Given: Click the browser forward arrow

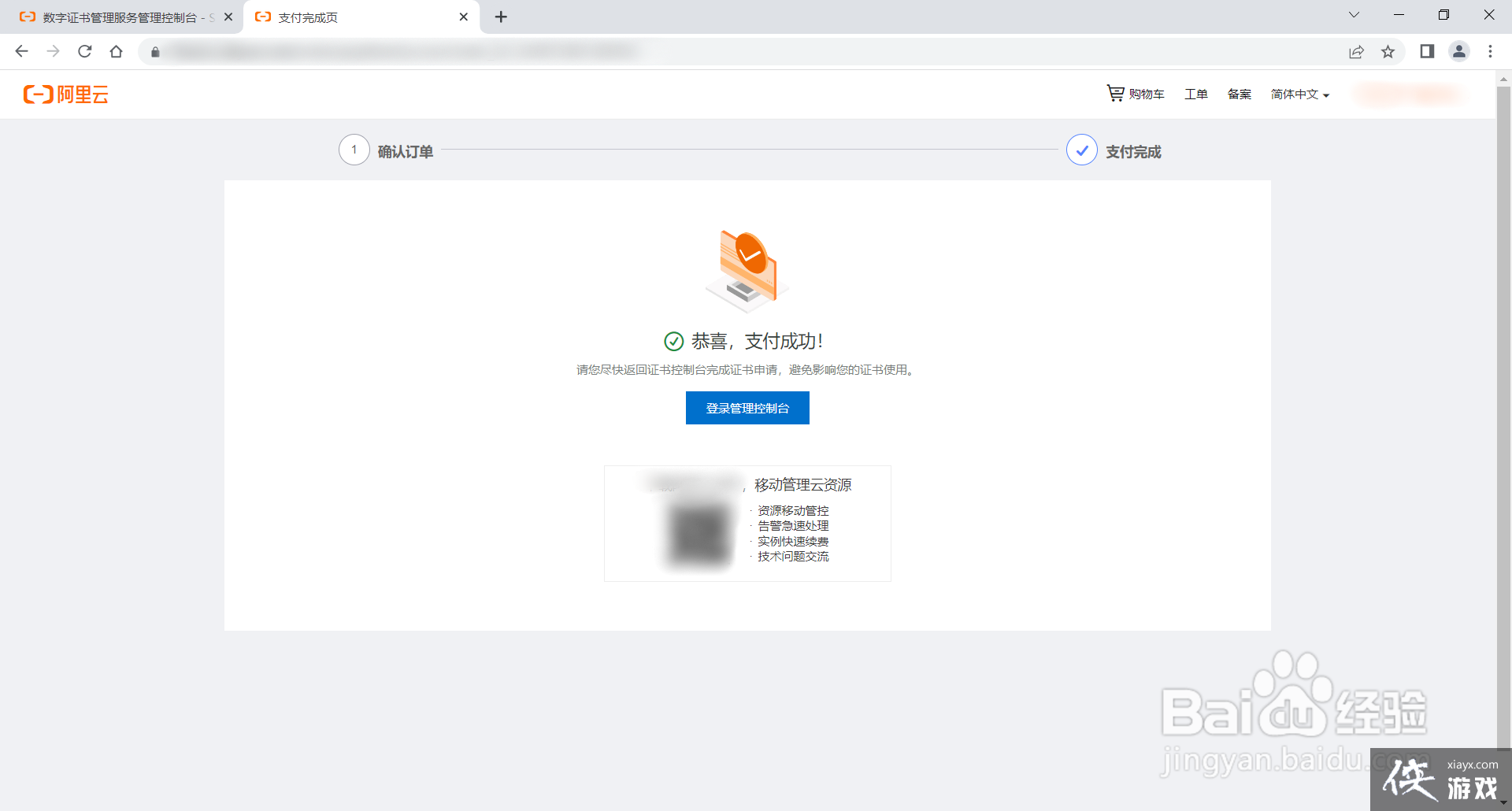Looking at the screenshot, I should pyautogui.click(x=53, y=51).
